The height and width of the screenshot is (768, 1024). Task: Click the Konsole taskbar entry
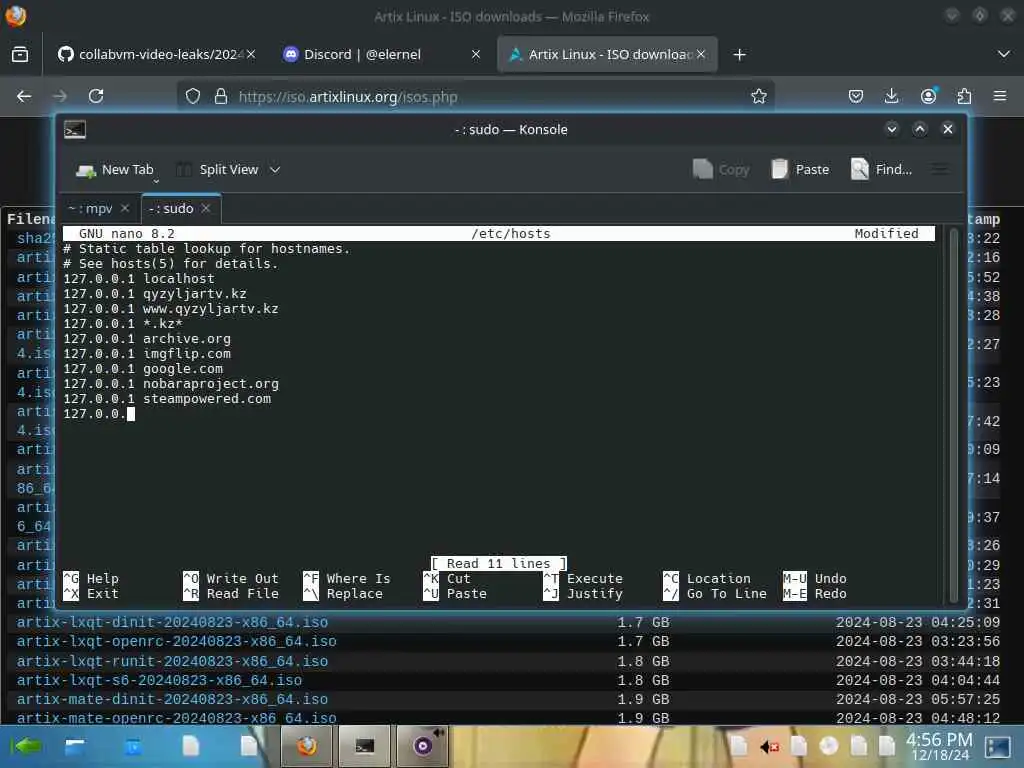click(364, 746)
